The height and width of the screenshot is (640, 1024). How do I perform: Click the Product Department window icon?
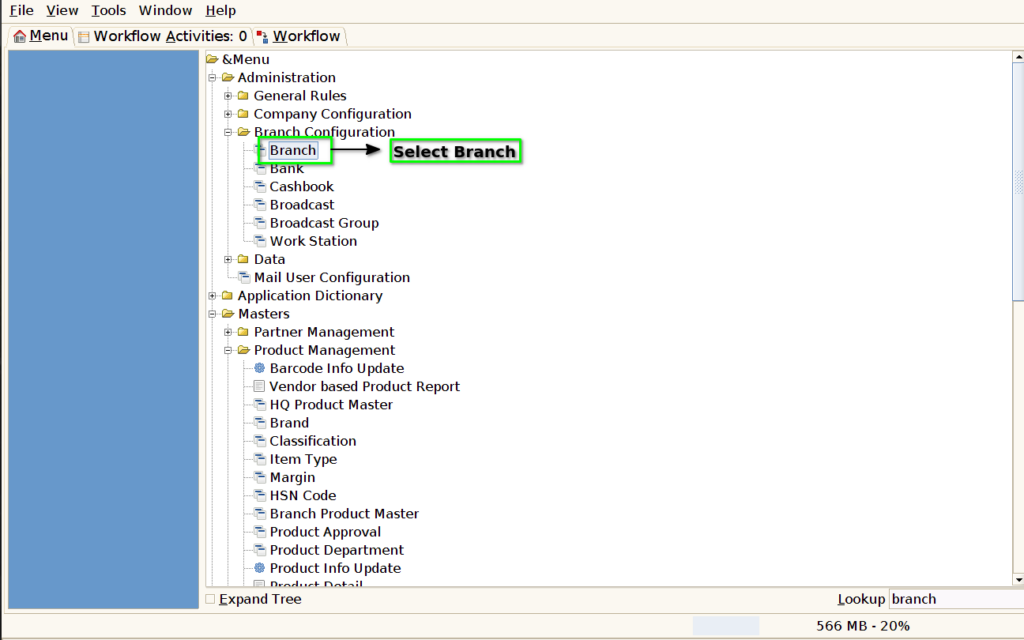(x=259, y=550)
